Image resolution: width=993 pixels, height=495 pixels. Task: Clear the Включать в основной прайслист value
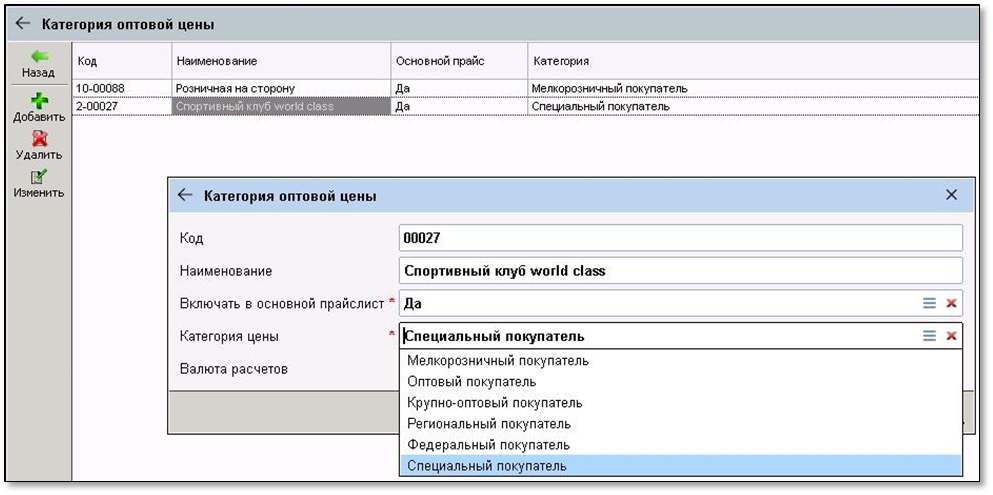tap(951, 303)
